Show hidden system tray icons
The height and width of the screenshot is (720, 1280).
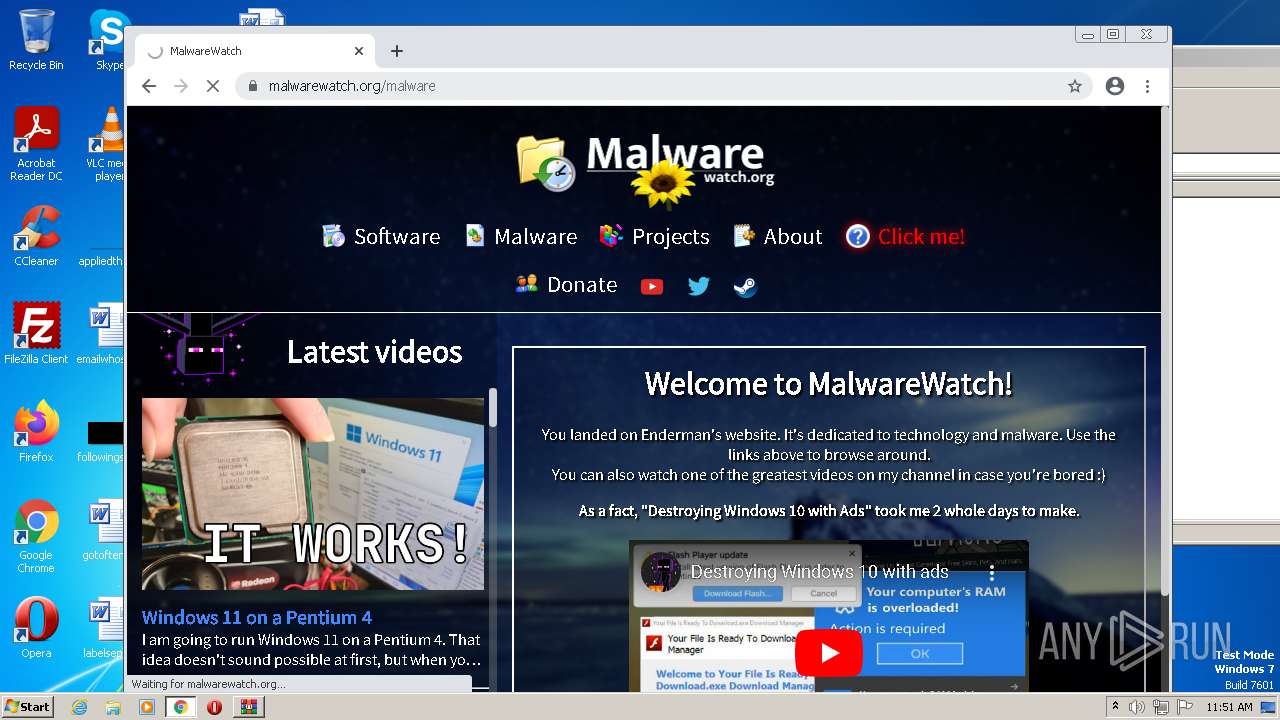[1115, 707]
